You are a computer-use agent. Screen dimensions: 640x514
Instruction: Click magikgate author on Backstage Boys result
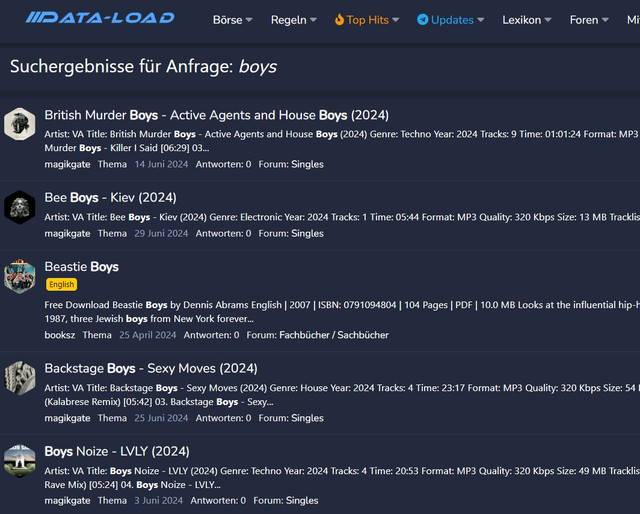coord(67,418)
